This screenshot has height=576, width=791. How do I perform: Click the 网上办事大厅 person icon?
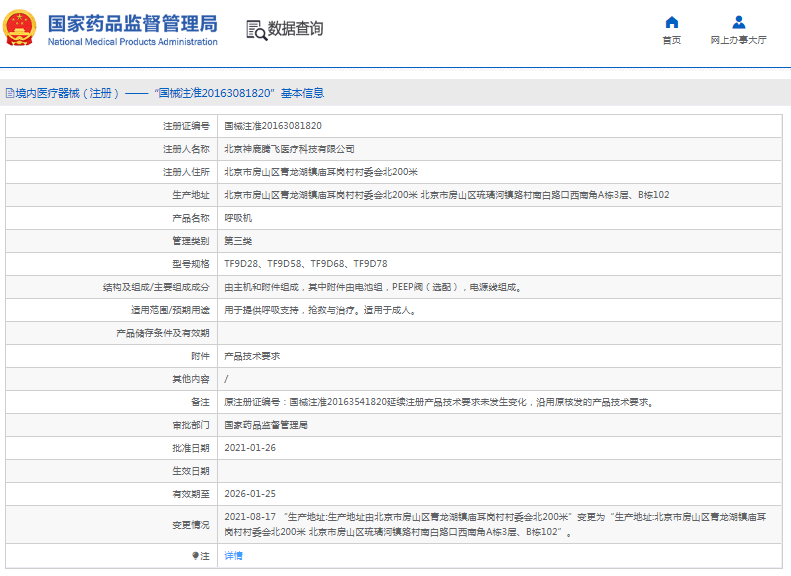pyautogui.click(x=738, y=22)
